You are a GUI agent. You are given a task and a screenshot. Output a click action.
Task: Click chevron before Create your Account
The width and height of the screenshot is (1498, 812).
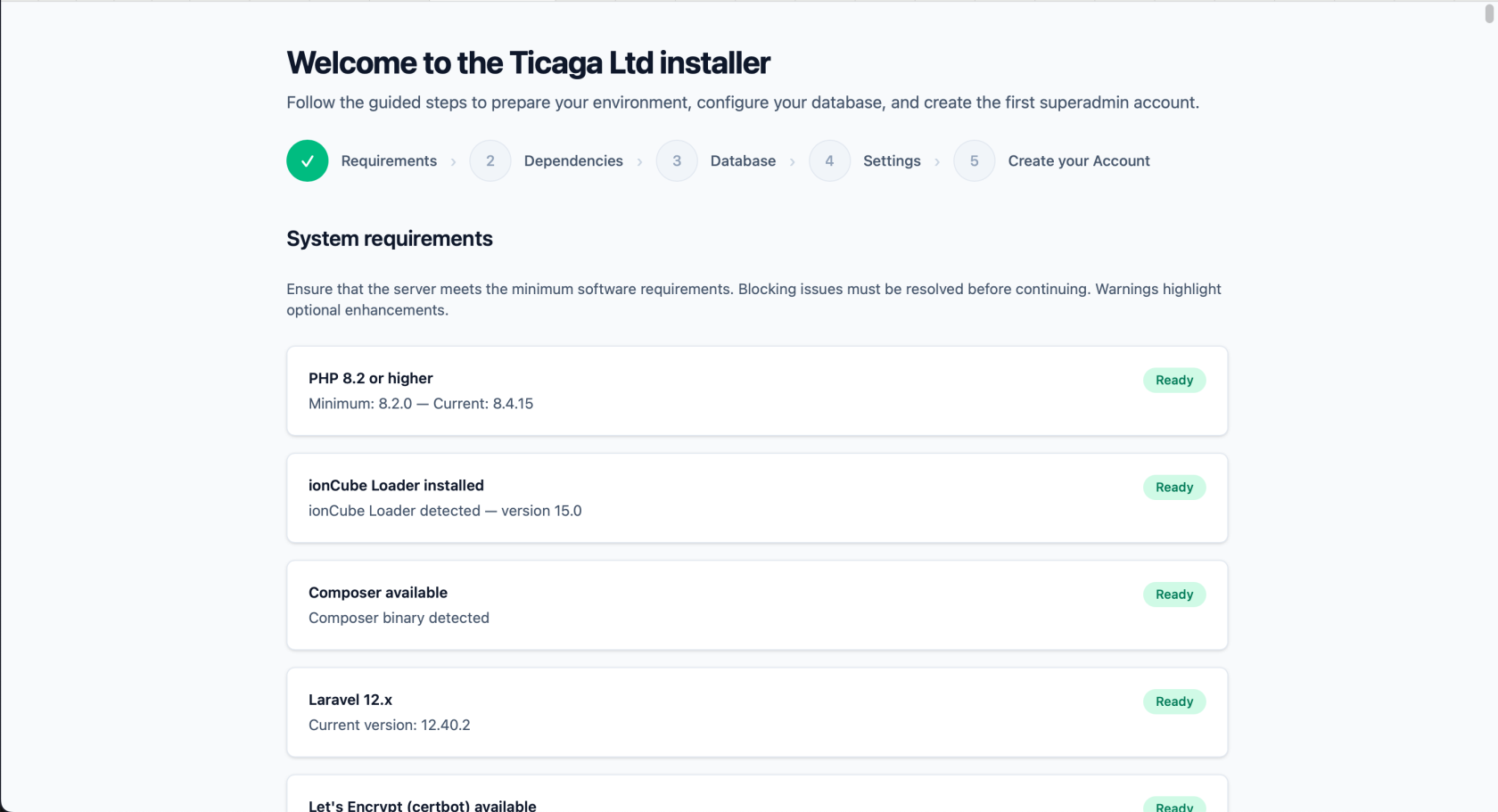tap(937, 162)
